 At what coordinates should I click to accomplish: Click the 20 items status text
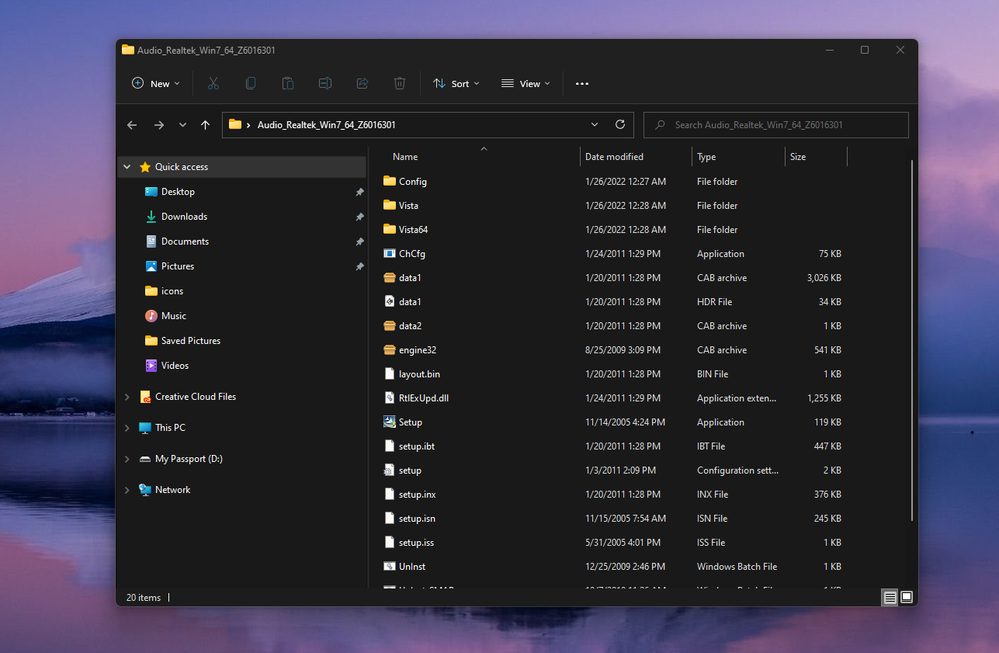[143, 598]
